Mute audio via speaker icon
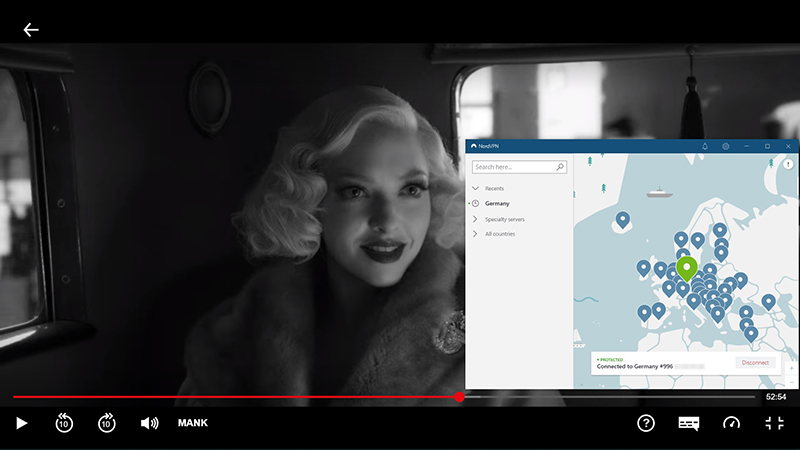Screen dimensions: 800x450 (x=149, y=423)
